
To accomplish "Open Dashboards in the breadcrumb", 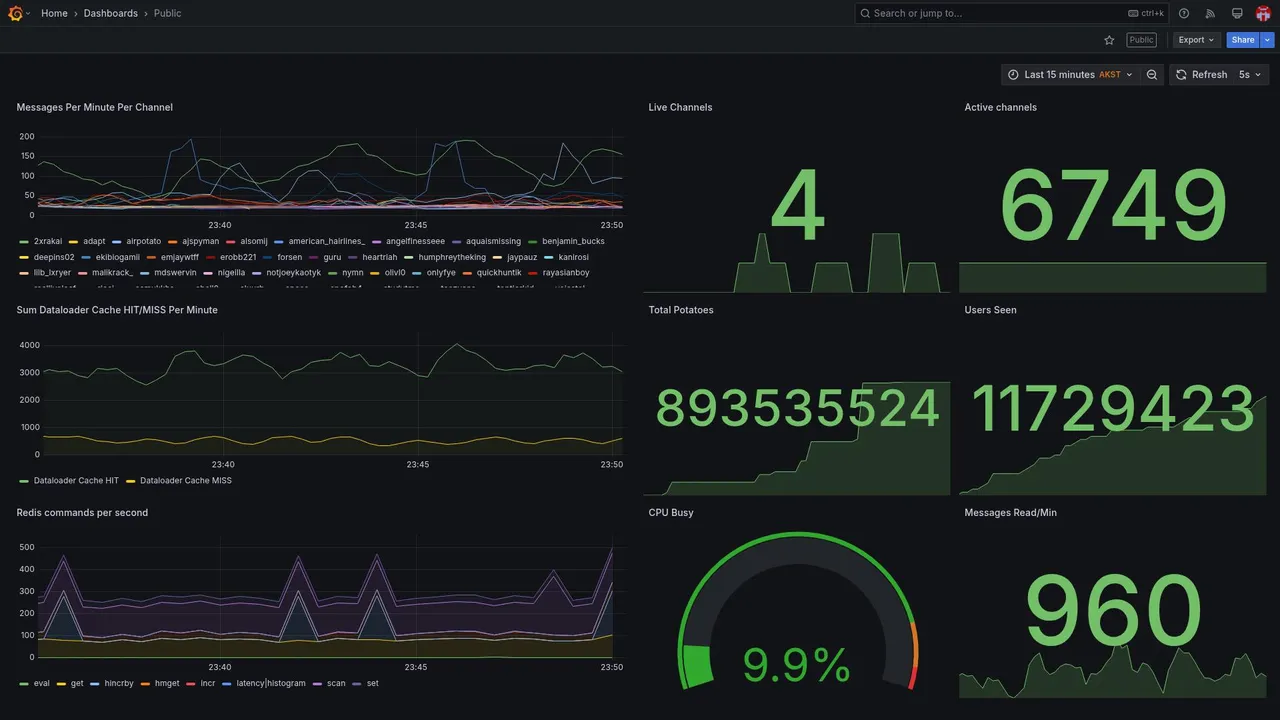I will tap(111, 13).
